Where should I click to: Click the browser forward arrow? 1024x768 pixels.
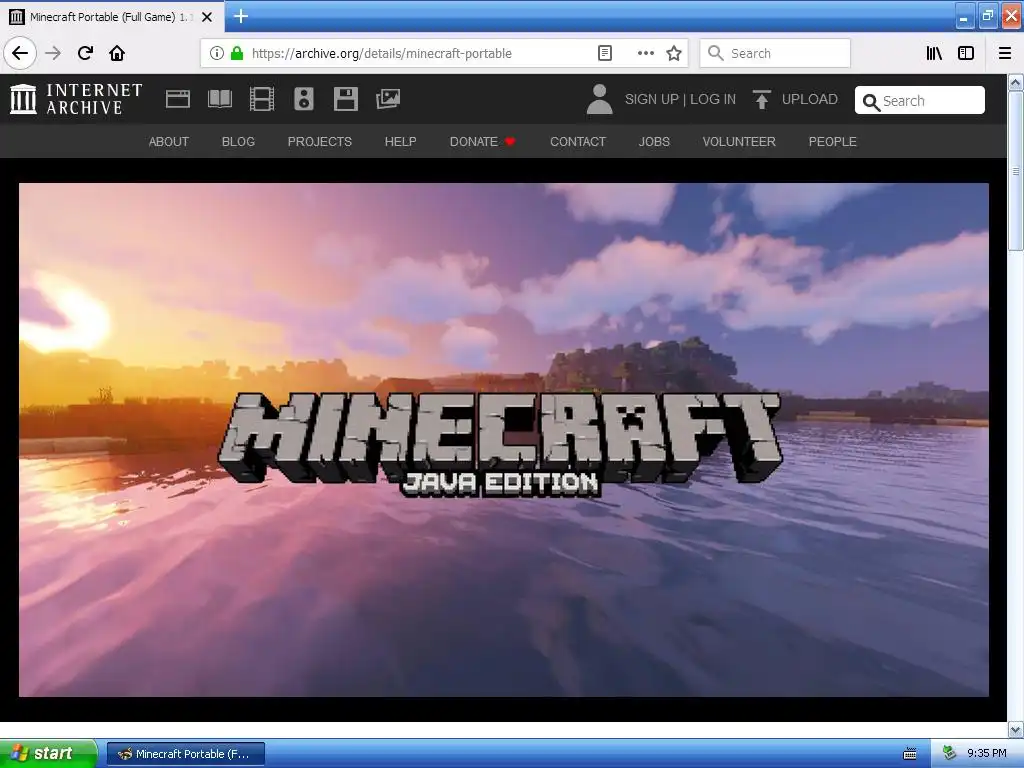tap(53, 53)
